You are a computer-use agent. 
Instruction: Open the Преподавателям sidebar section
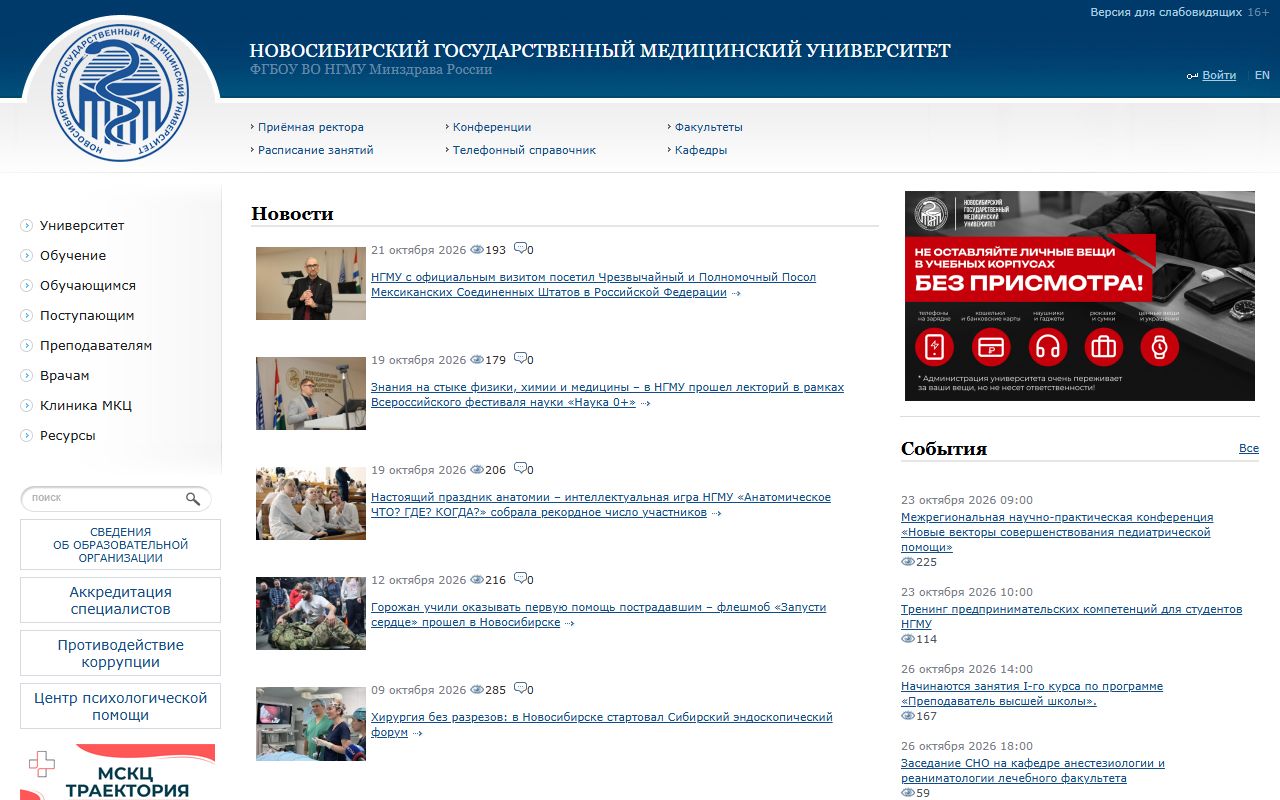click(x=96, y=346)
